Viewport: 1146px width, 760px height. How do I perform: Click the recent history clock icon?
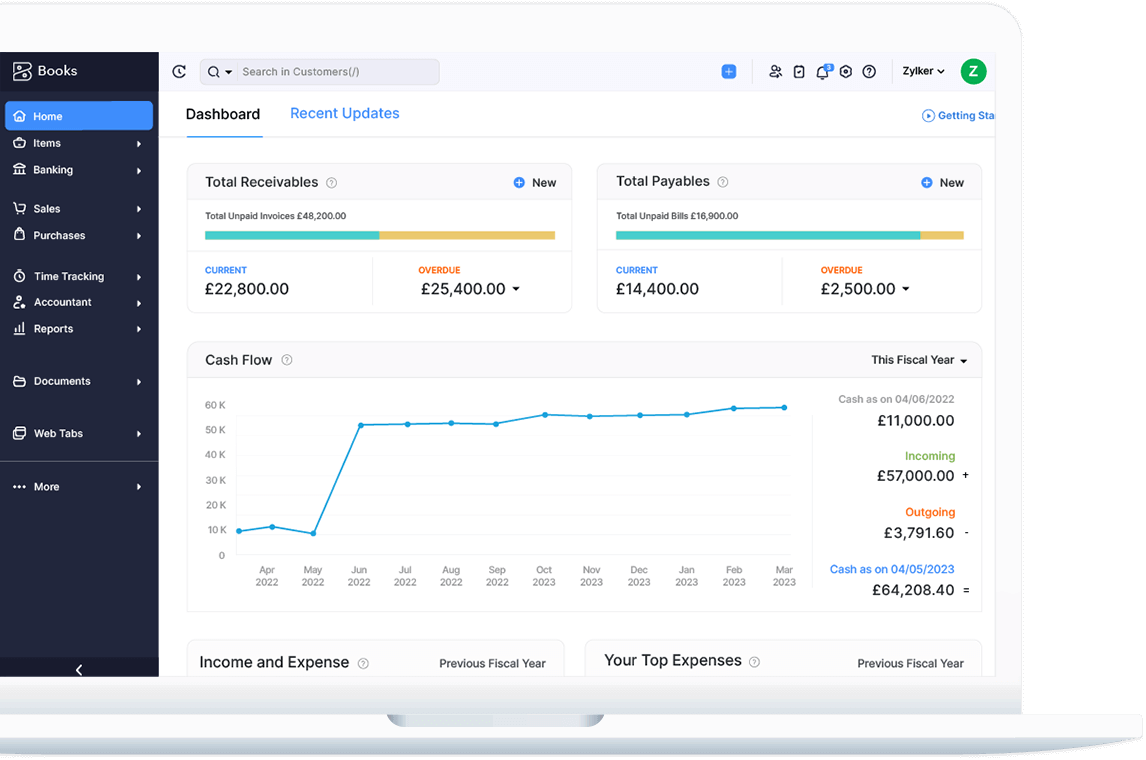179,71
